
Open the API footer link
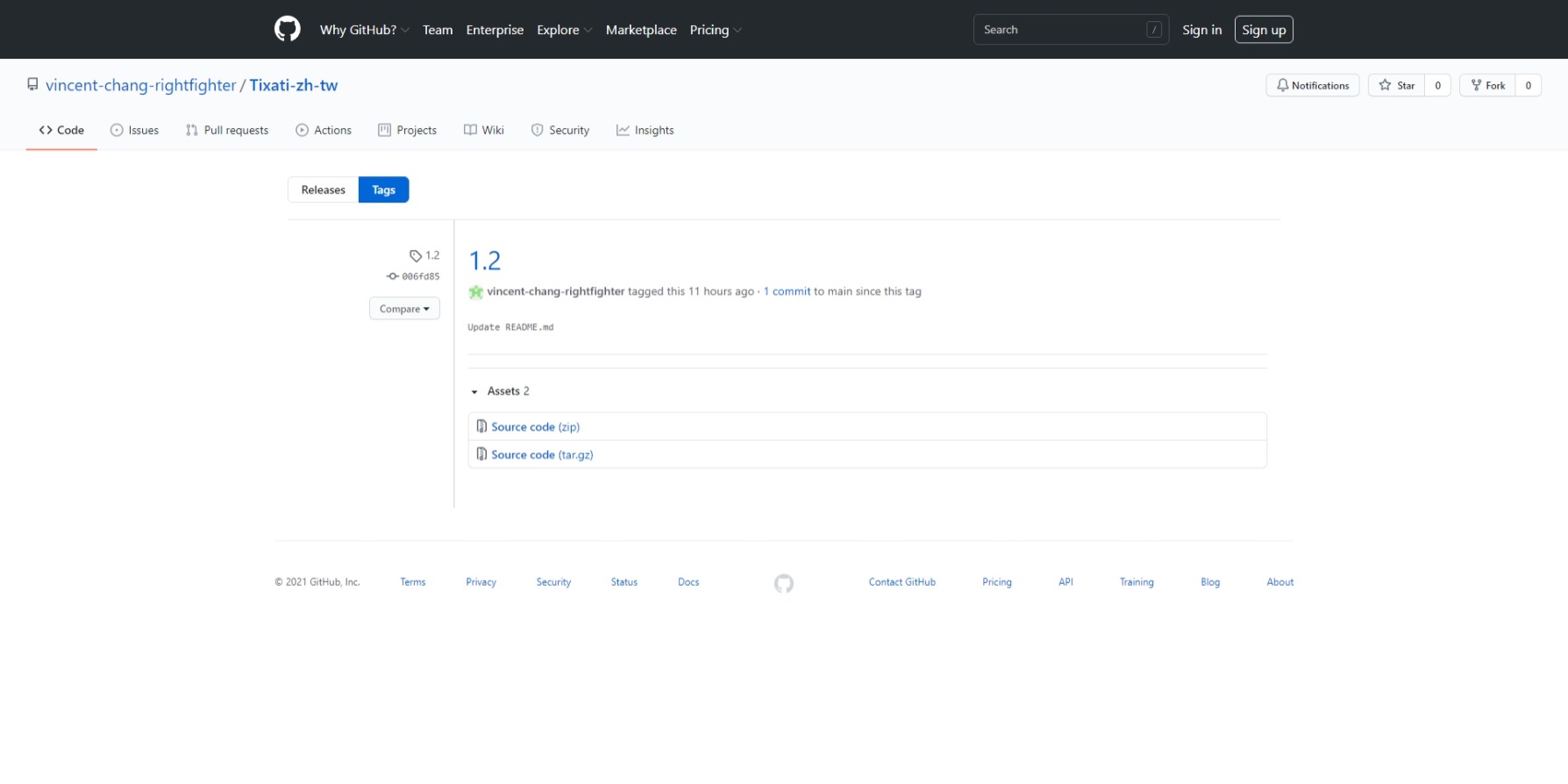1066,582
